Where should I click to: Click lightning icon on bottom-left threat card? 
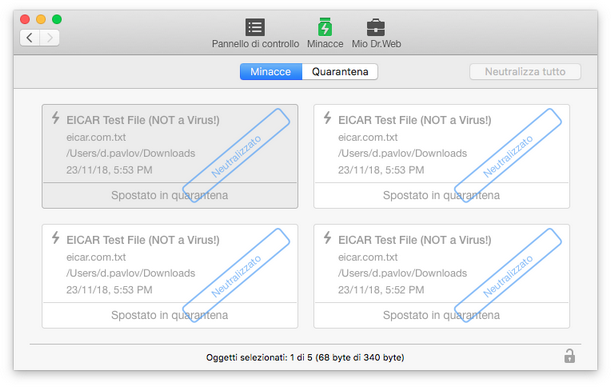(x=56, y=237)
